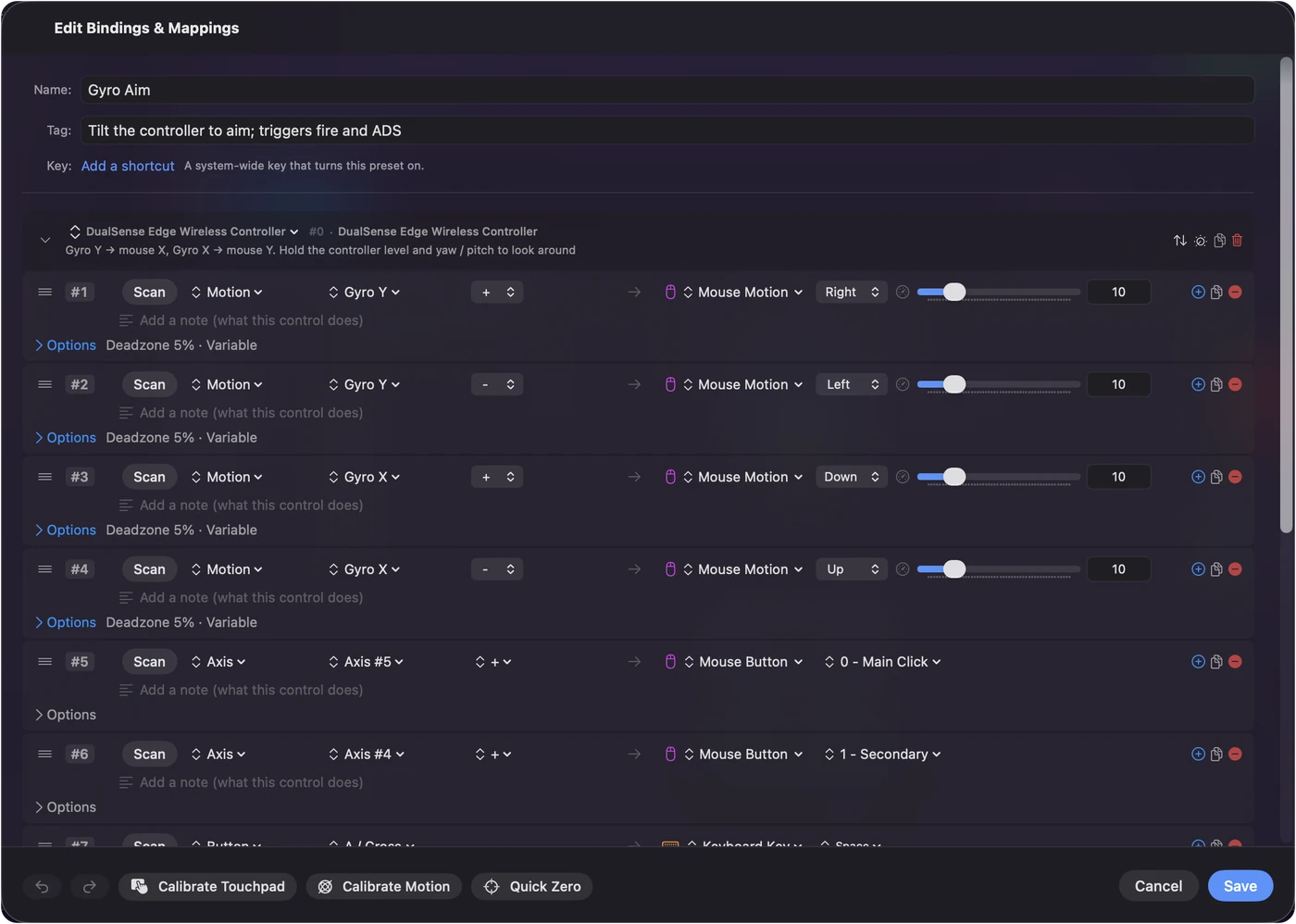The height and width of the screenshot is (924, 1296).
Task: Open the sensitivity dial icon in controller header
Action: pyautogui.click(x=1201, y=241)
